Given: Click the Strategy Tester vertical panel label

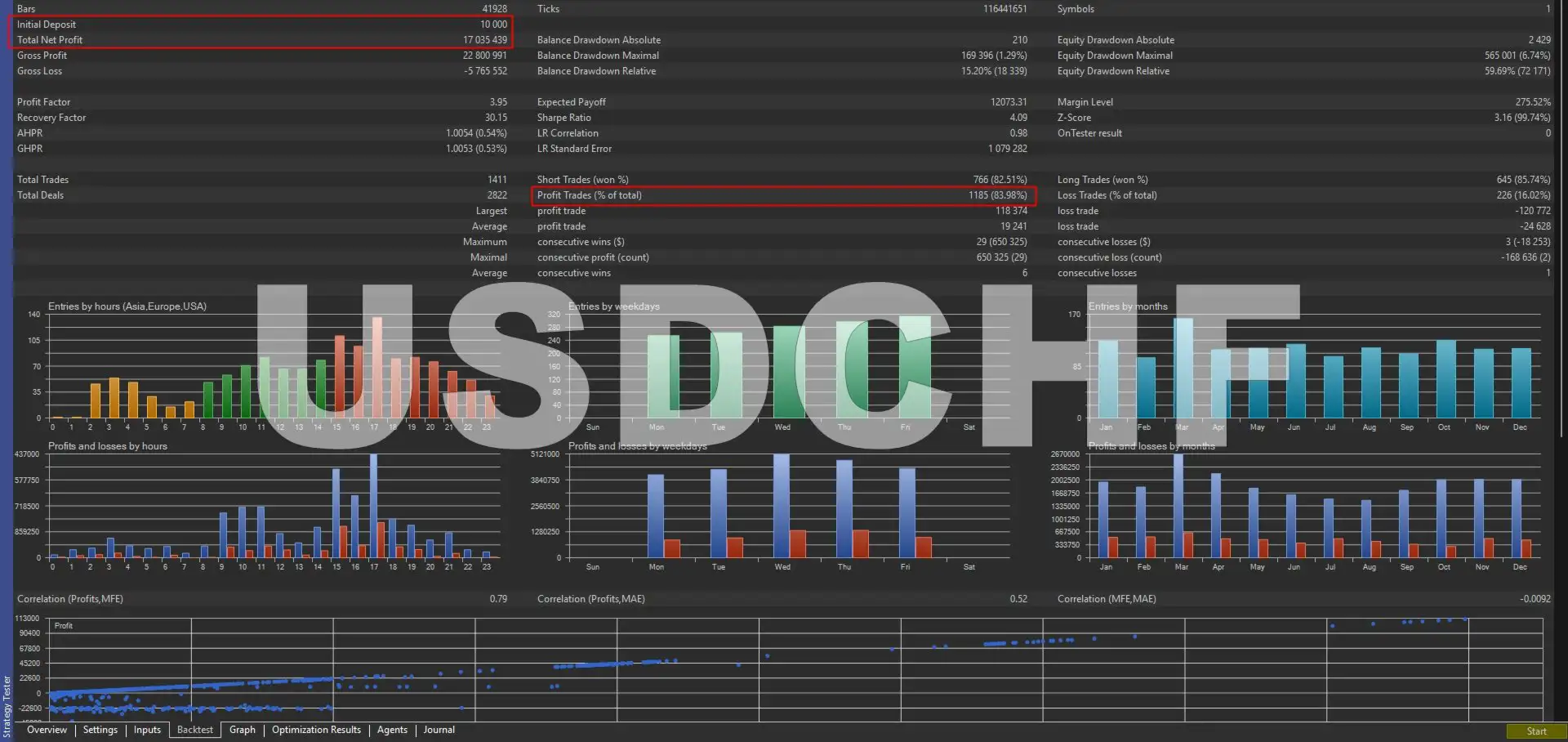Looking at the screenshot, I should pyautogui.click(x=7, y=706).
